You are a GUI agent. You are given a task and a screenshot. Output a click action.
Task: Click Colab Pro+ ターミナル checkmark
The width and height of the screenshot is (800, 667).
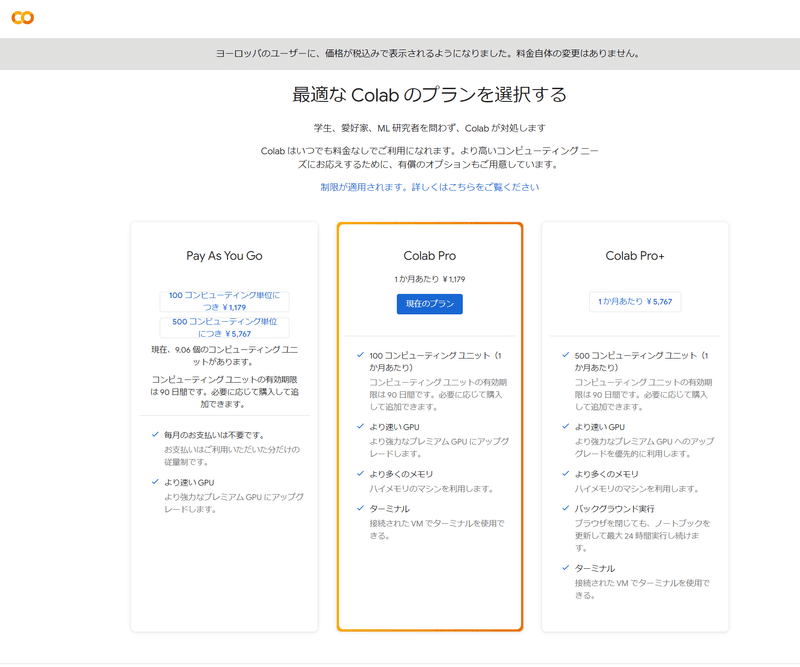tap(565, 567)
